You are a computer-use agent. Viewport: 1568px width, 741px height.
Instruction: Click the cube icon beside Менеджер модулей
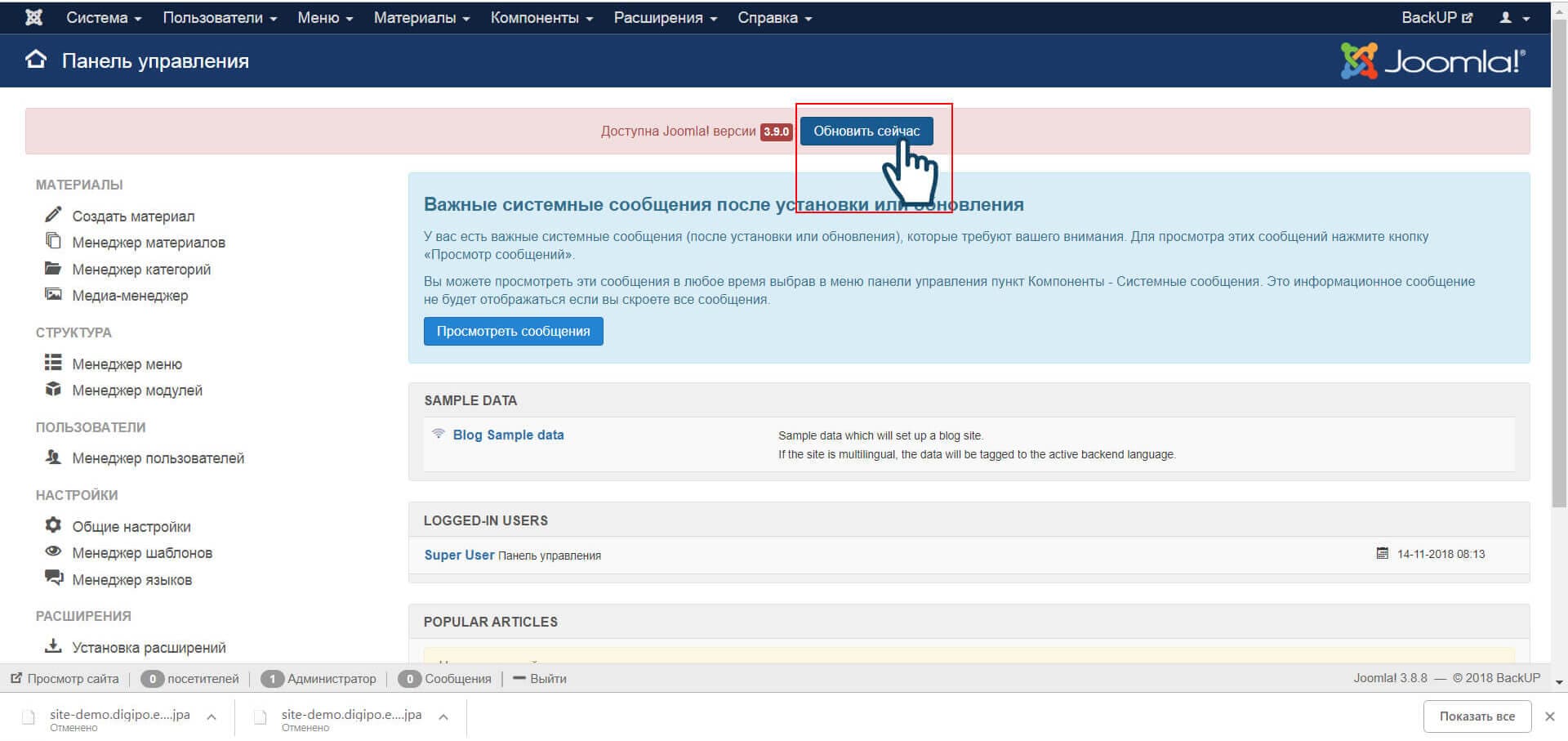tap(53, 389)
